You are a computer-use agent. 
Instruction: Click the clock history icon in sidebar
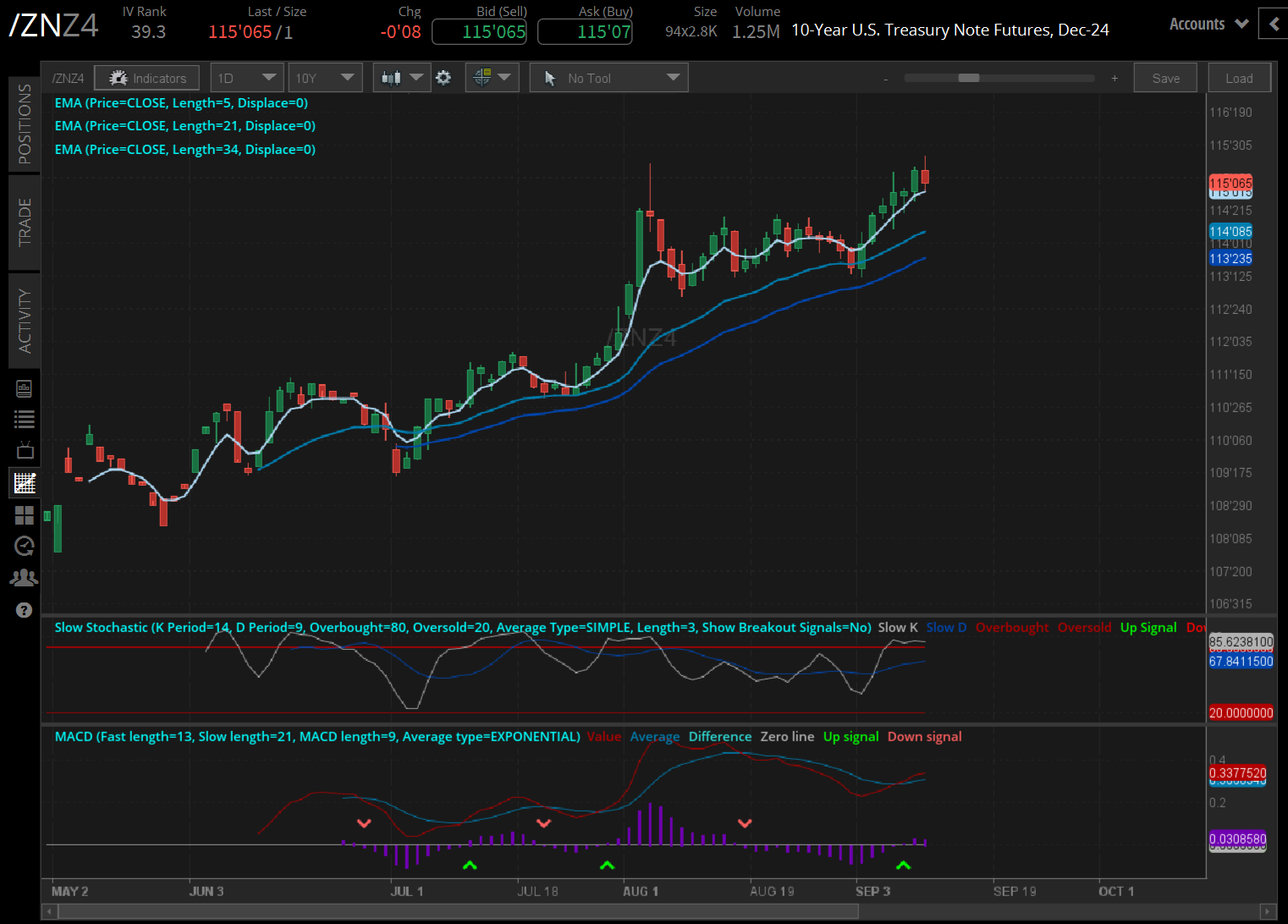click(x=25, y=547)
